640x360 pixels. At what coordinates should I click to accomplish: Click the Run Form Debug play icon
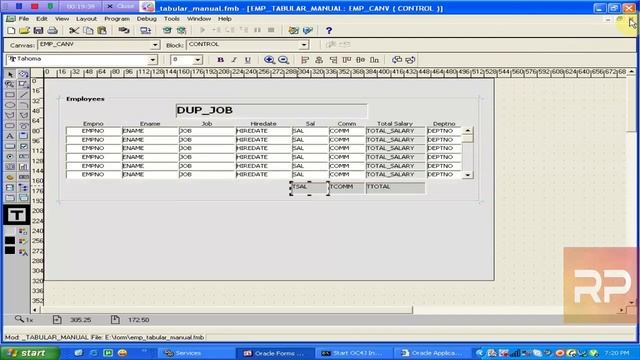tap(202, 30)
